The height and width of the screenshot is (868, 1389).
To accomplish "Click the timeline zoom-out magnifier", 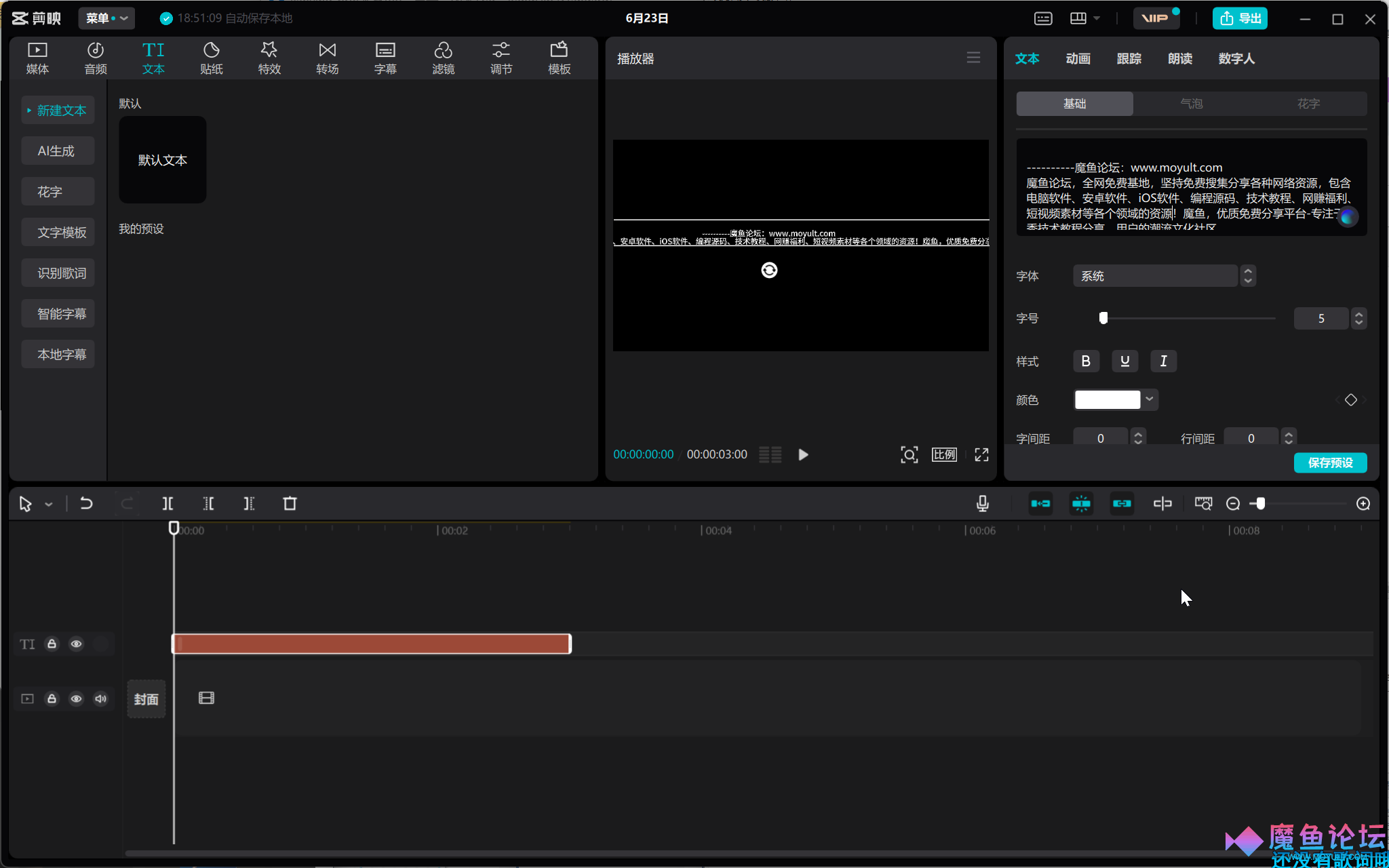I will tap(1233, 504).
